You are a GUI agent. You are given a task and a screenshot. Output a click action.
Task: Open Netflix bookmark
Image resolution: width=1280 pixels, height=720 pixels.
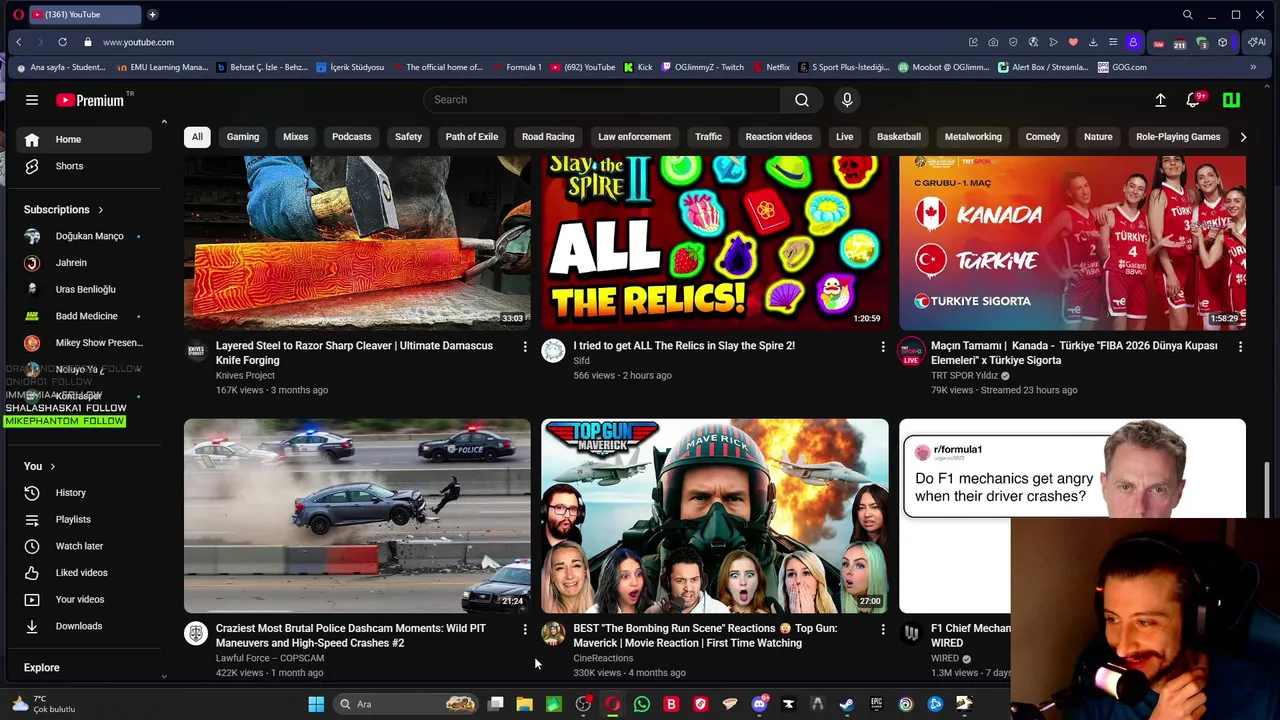770,67
